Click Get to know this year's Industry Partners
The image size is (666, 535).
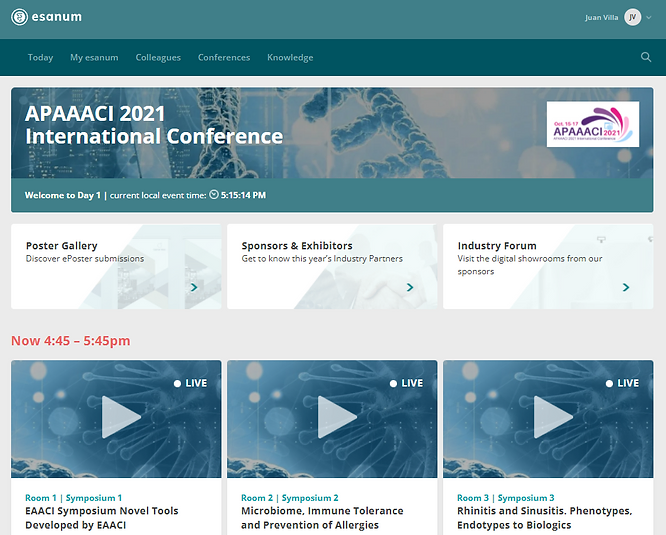tap(322, 259)
